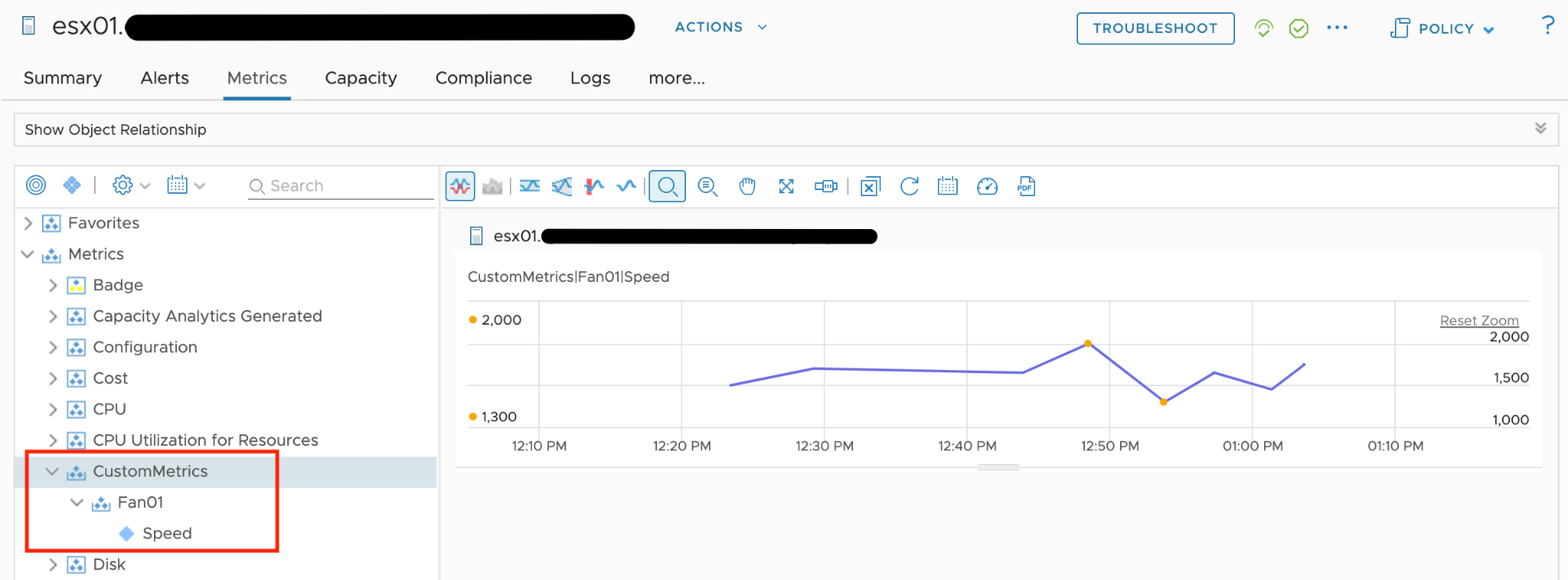
Task: Click the chart peak point near 12:50 PM
Action: (1088, 343)
